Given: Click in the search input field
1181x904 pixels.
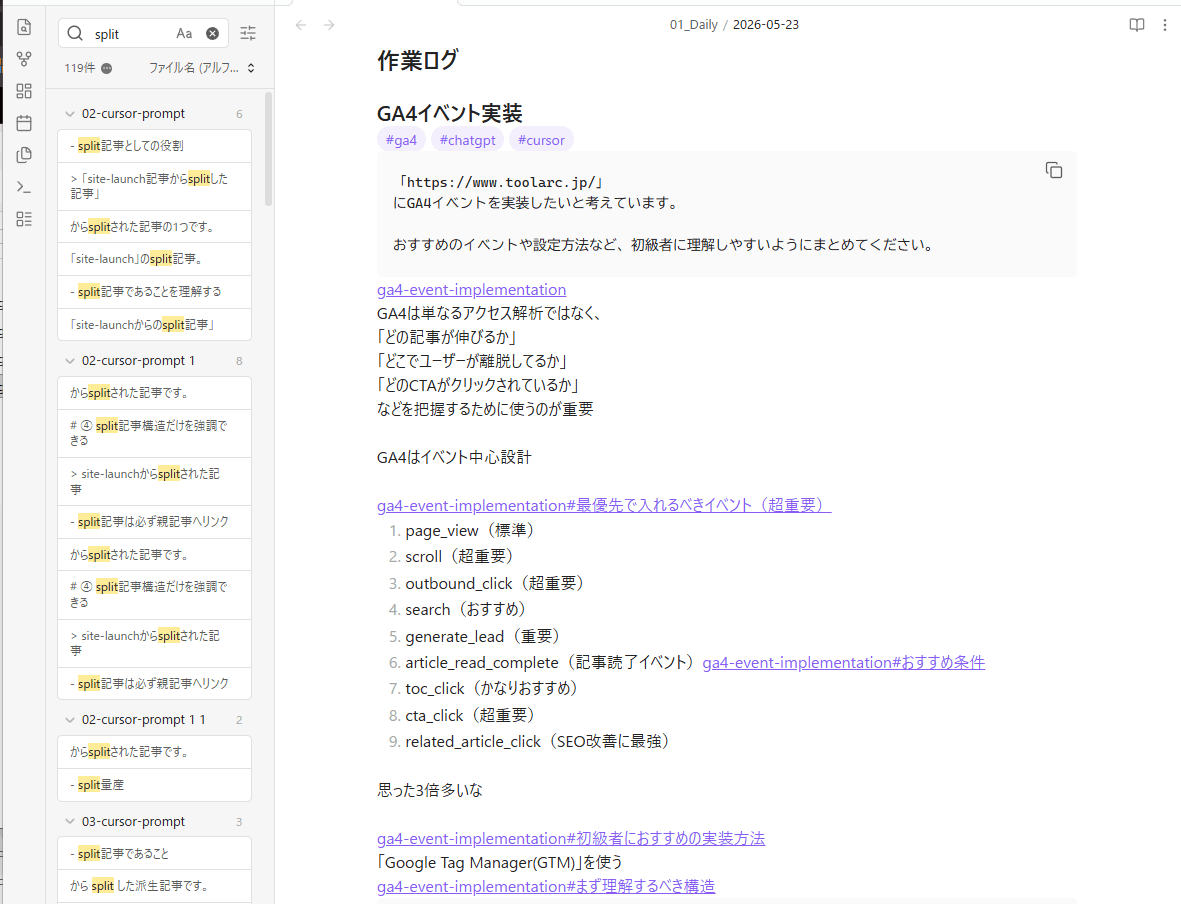Looking at the screenshot, I should click(132, 34).
